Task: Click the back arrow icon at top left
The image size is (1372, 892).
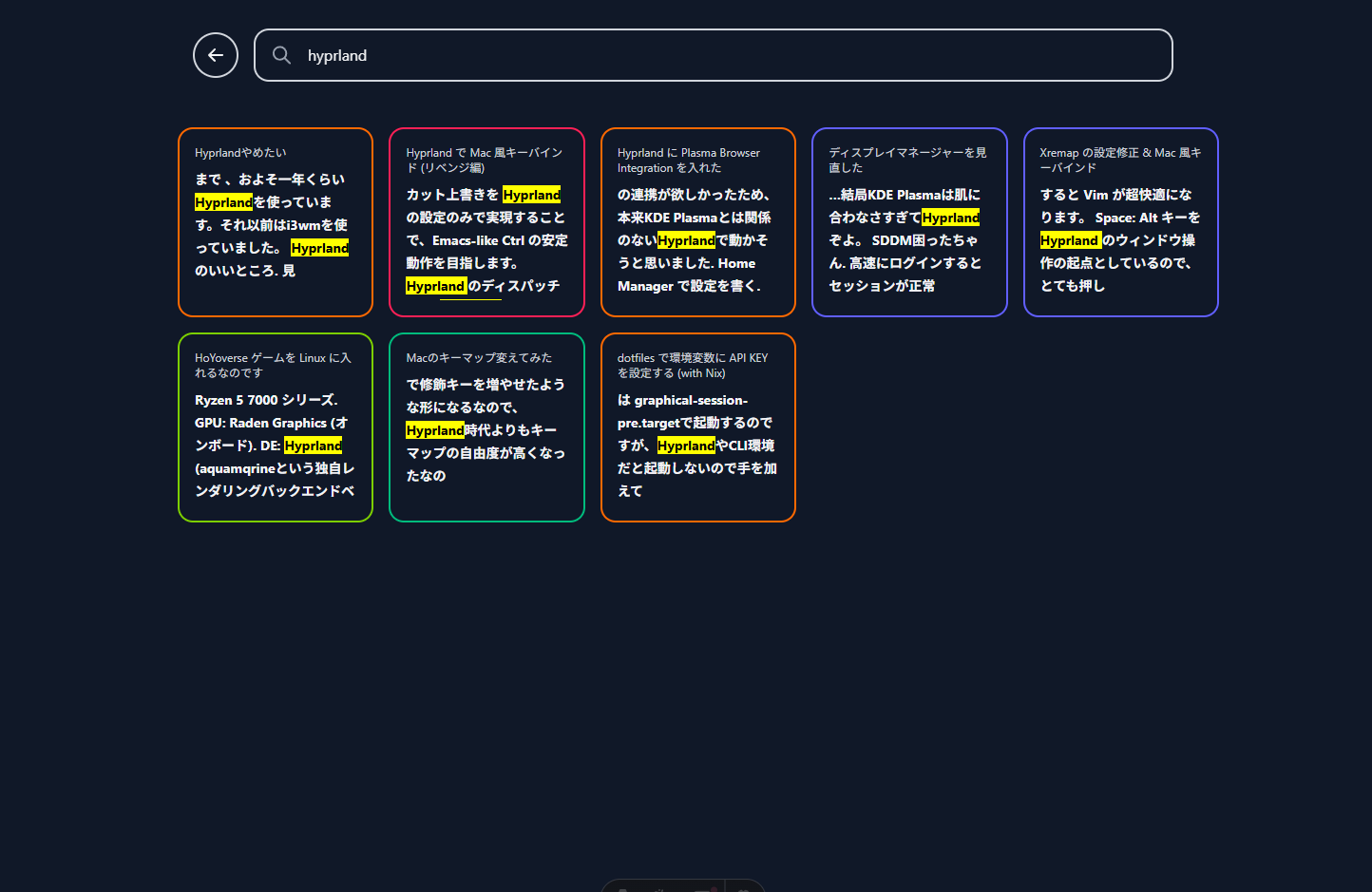Action: pyautogui.click(x=215, y=55)
